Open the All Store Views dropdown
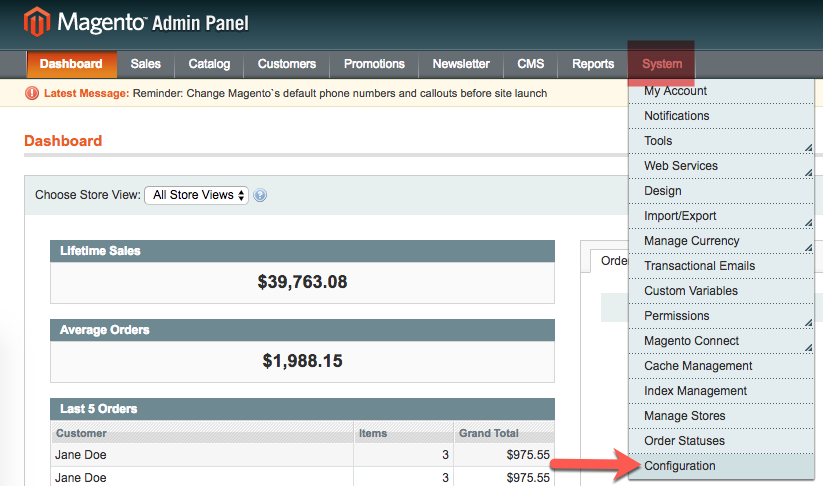Screen dimensions: 823x486 click(196, 195)
